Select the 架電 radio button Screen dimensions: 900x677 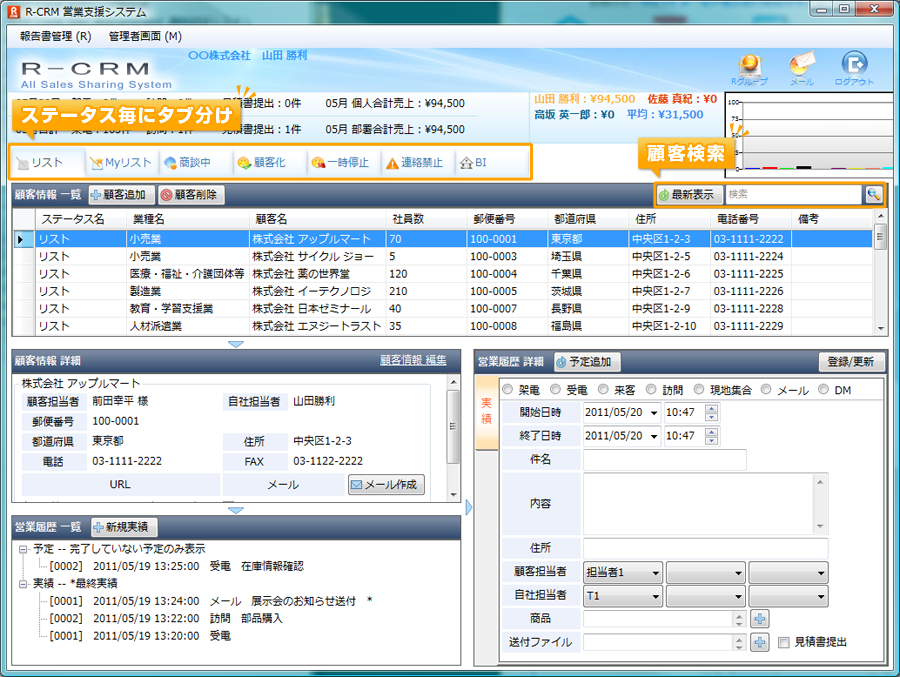point(507,390)
